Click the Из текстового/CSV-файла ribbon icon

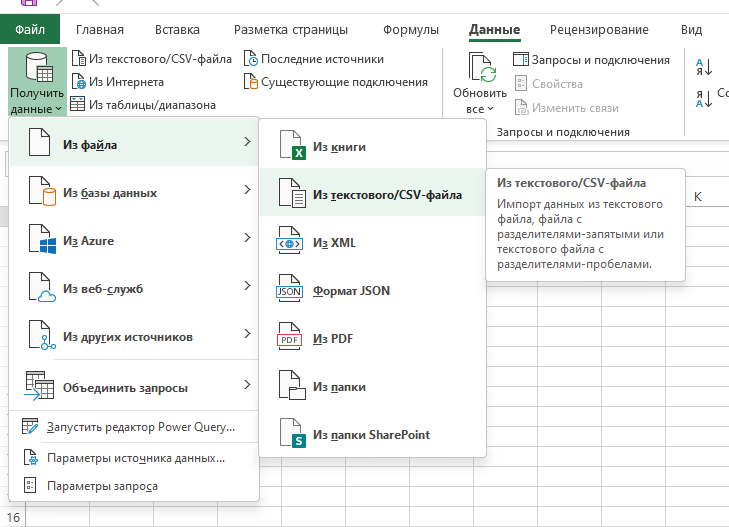coord(79,59)
